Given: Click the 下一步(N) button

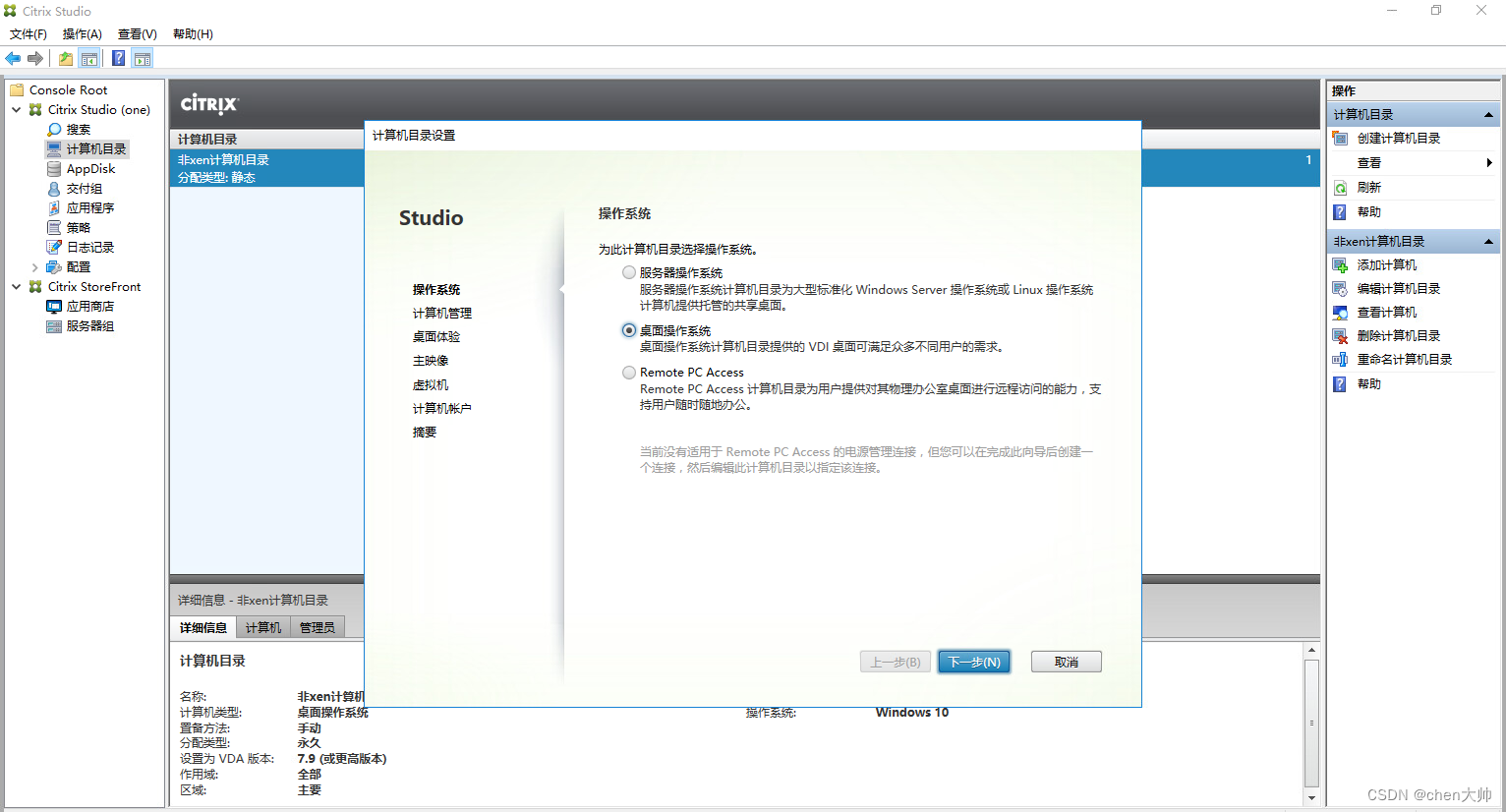Looking at the screenshot, I should pos(974,662).
